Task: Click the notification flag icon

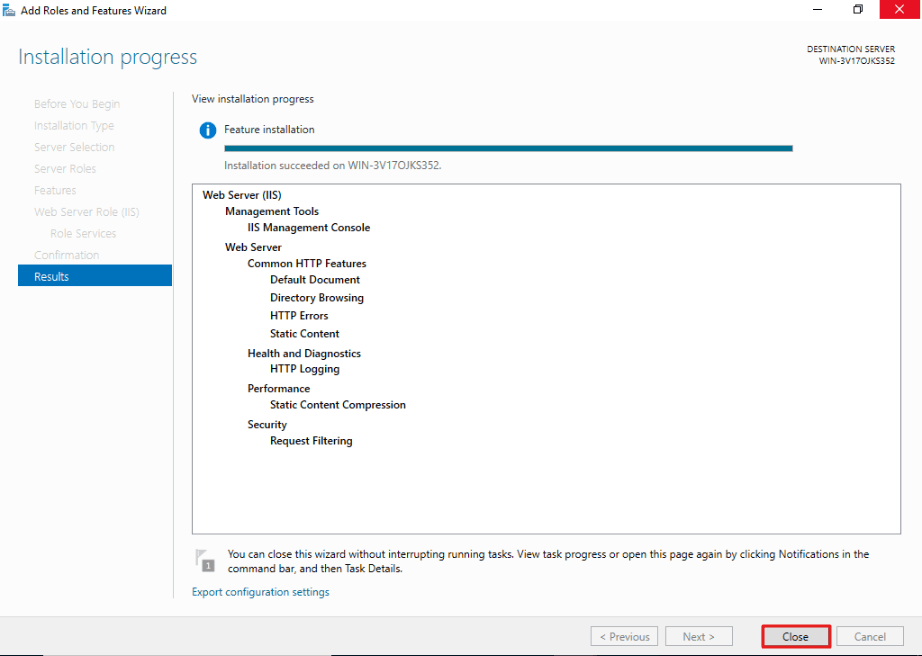Action: [205, 560]
